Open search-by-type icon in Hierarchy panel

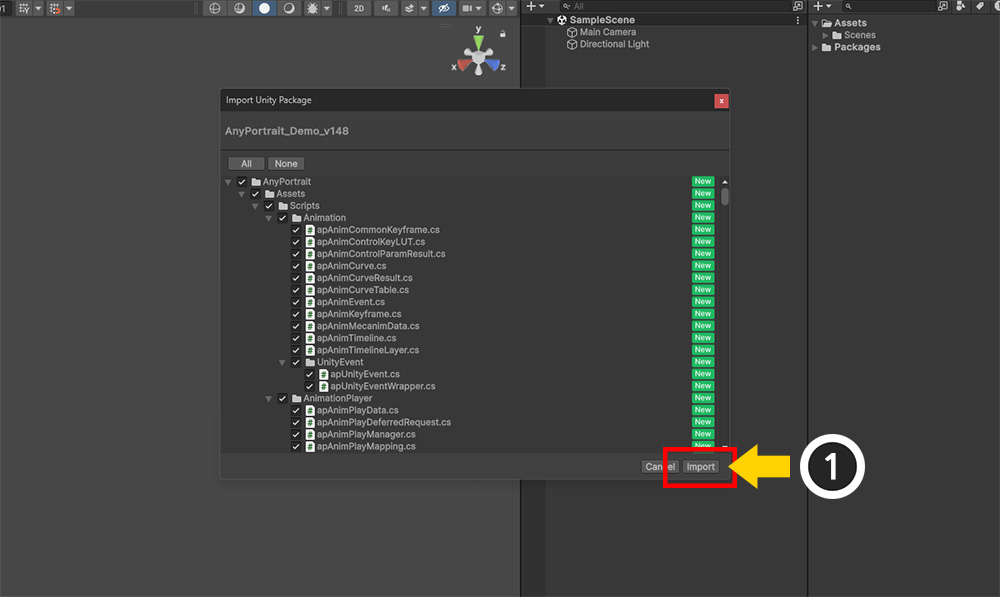pyautogui.click(x=798, y=6)
